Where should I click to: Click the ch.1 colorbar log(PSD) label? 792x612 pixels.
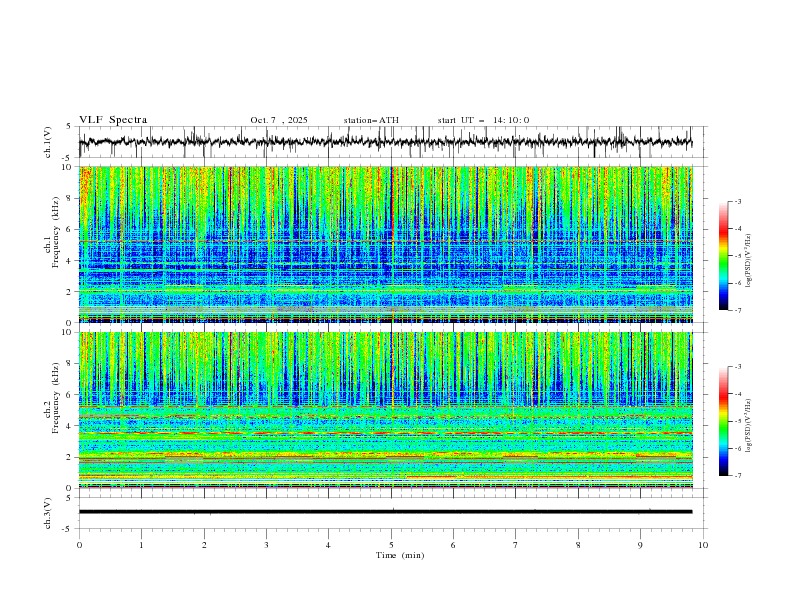tap(749, 261)
